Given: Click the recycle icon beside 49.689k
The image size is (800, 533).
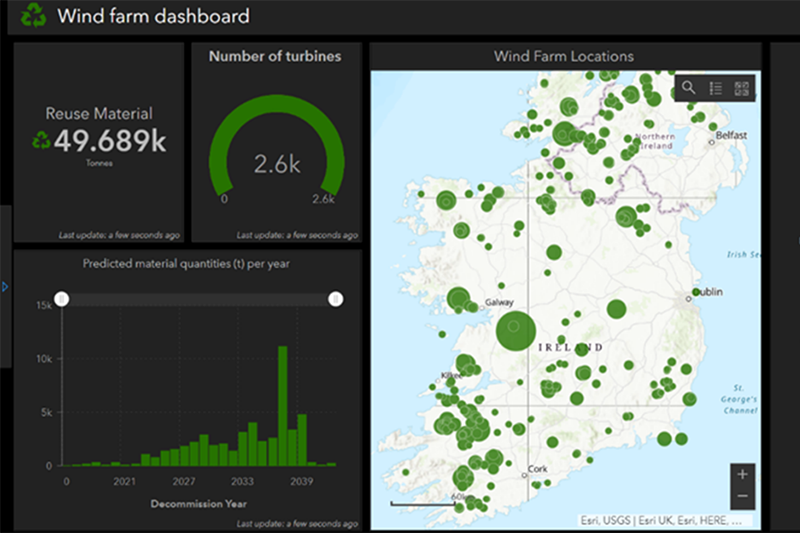Looking at the screenshot, I should (41, 141).
